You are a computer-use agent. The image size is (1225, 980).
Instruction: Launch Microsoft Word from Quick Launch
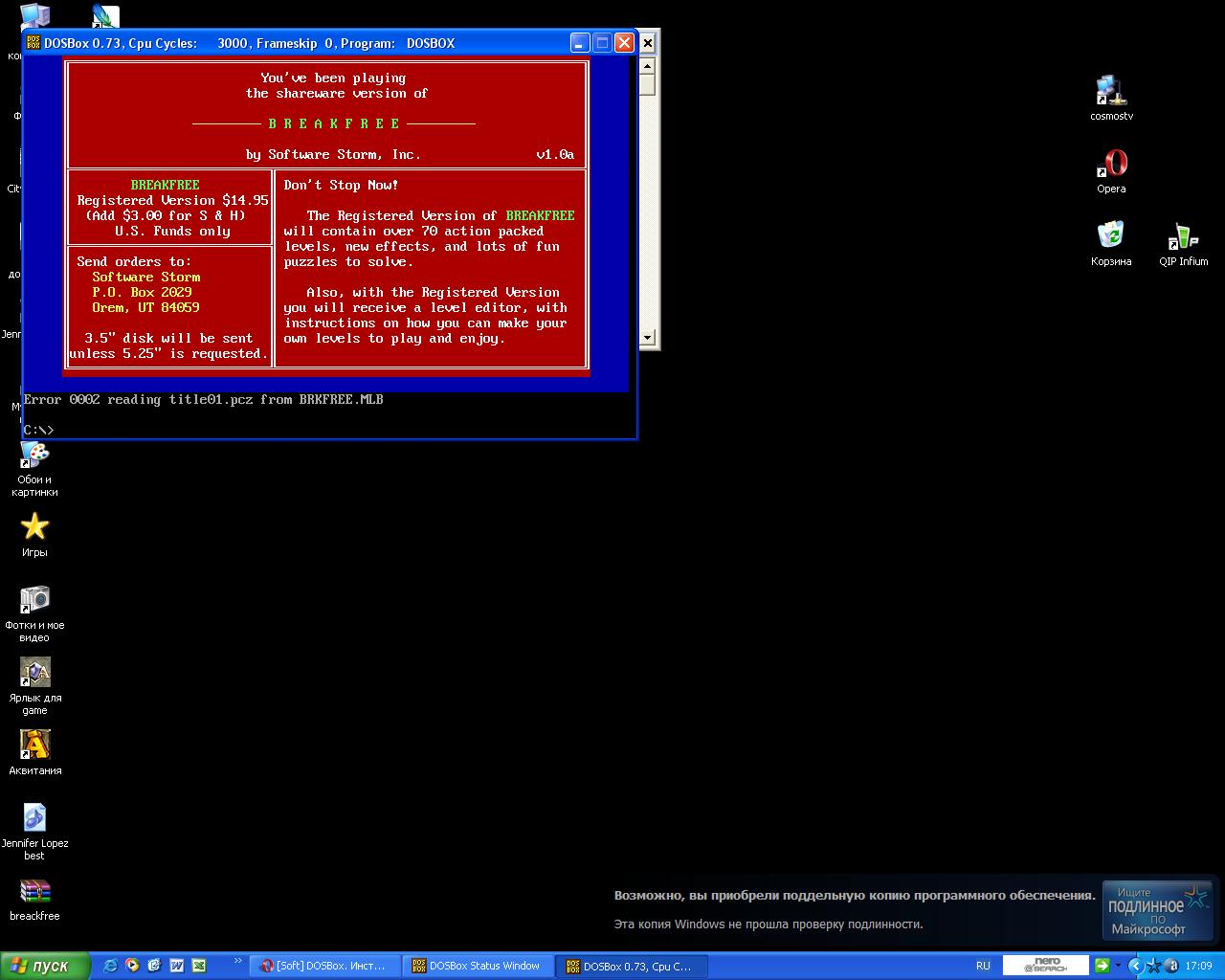pyautogui.click(x=177, y=966)
